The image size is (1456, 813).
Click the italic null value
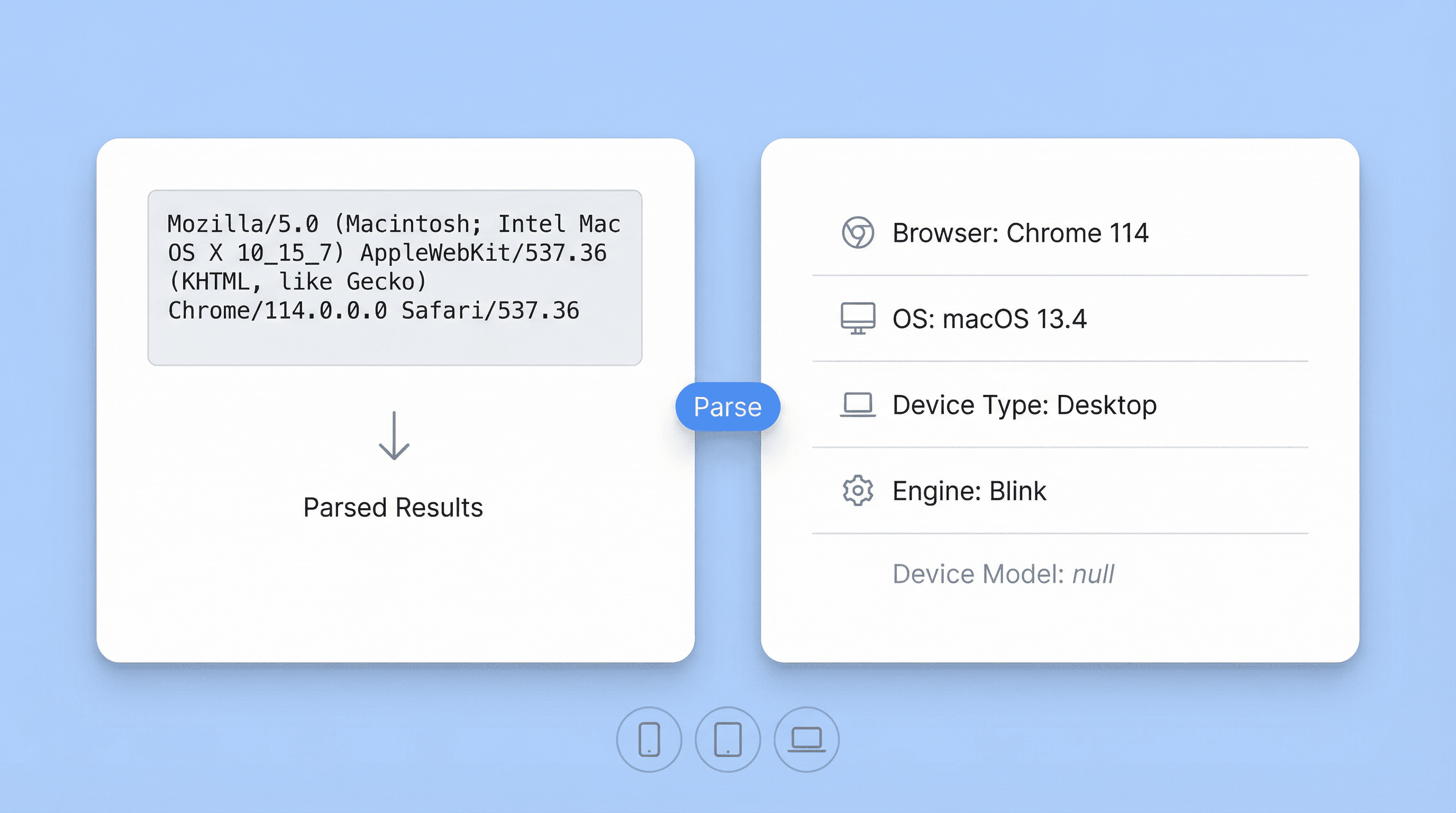1093,574
